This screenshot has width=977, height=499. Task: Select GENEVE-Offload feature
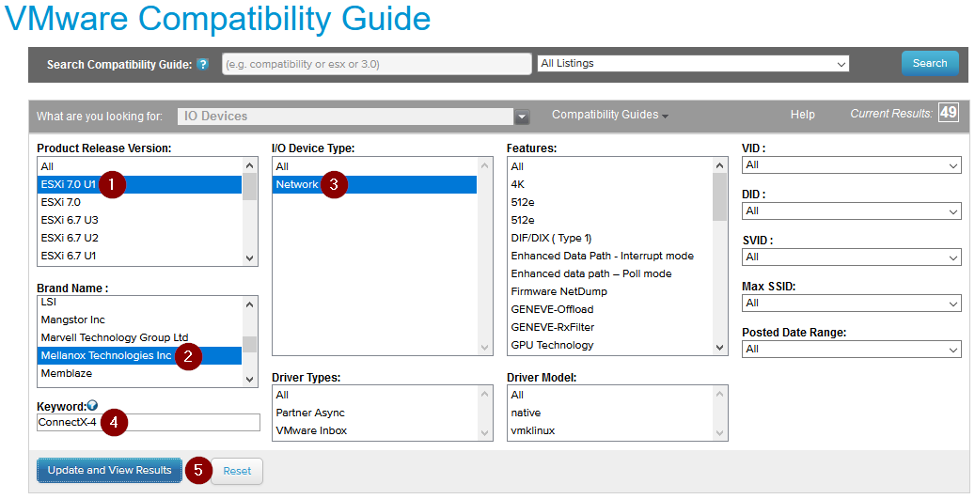[x=609, y=310]
